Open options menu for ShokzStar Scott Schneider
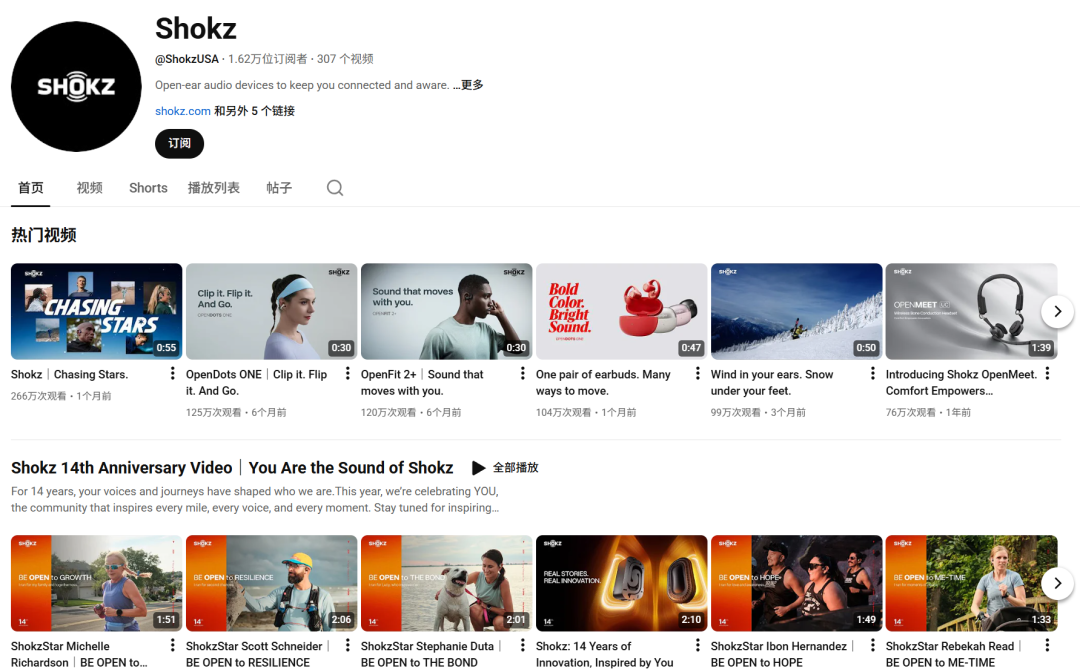 pos(347,645)
